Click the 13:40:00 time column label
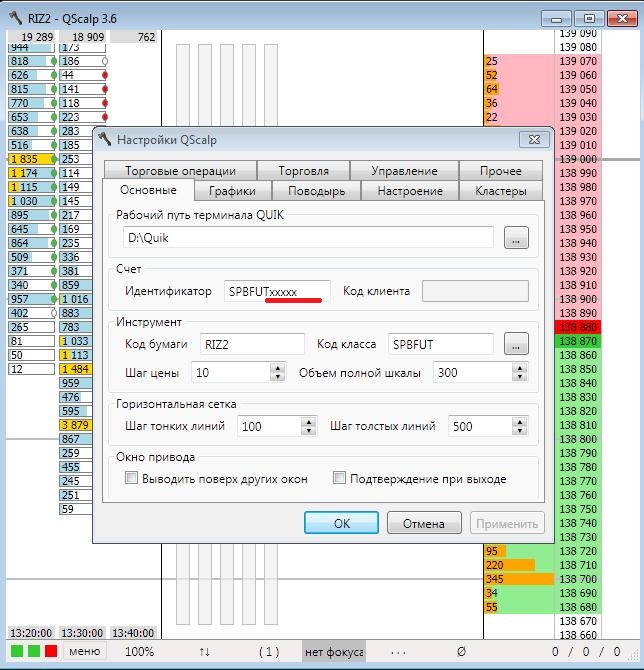Viewport: 644px width, 670px height. click(x=133, y=633)
